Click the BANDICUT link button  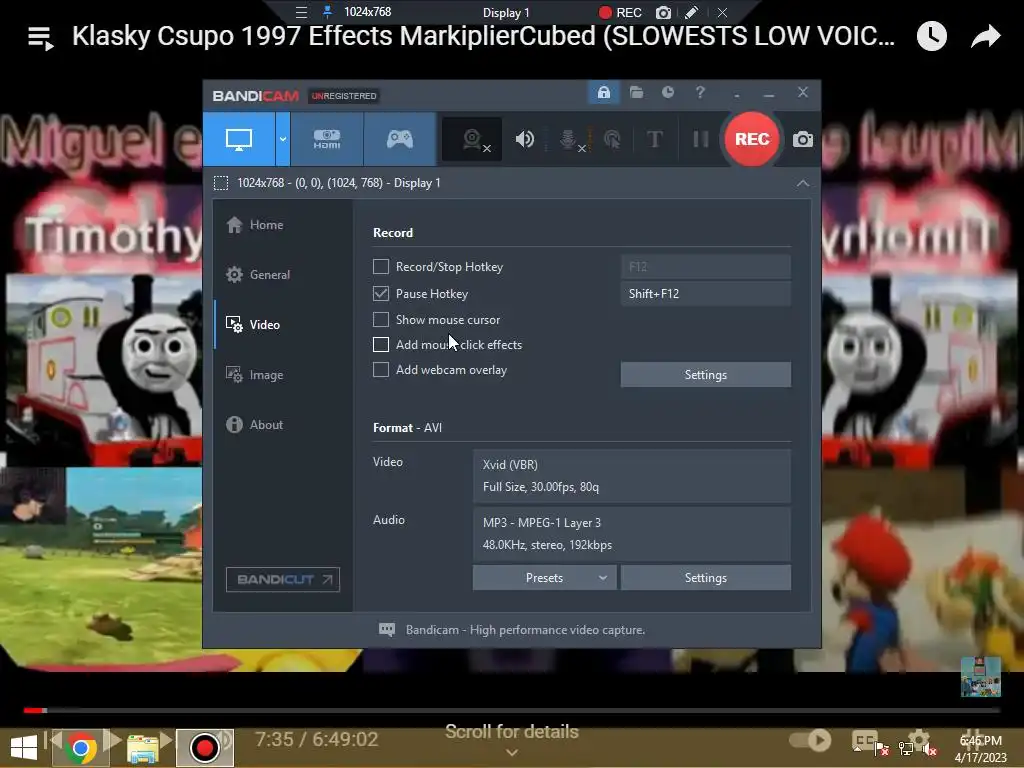283,579
